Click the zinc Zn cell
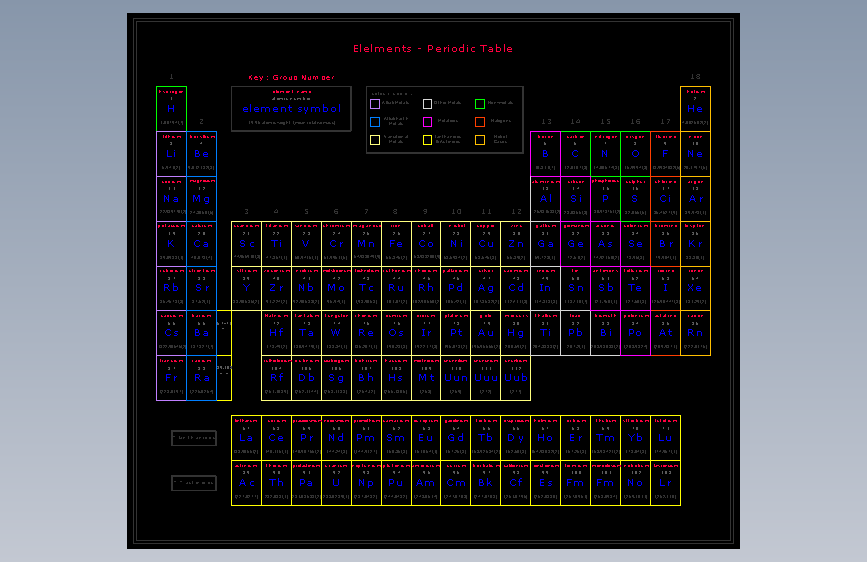The width and height of the screenshot is (867, 562). tap(515, 243)
